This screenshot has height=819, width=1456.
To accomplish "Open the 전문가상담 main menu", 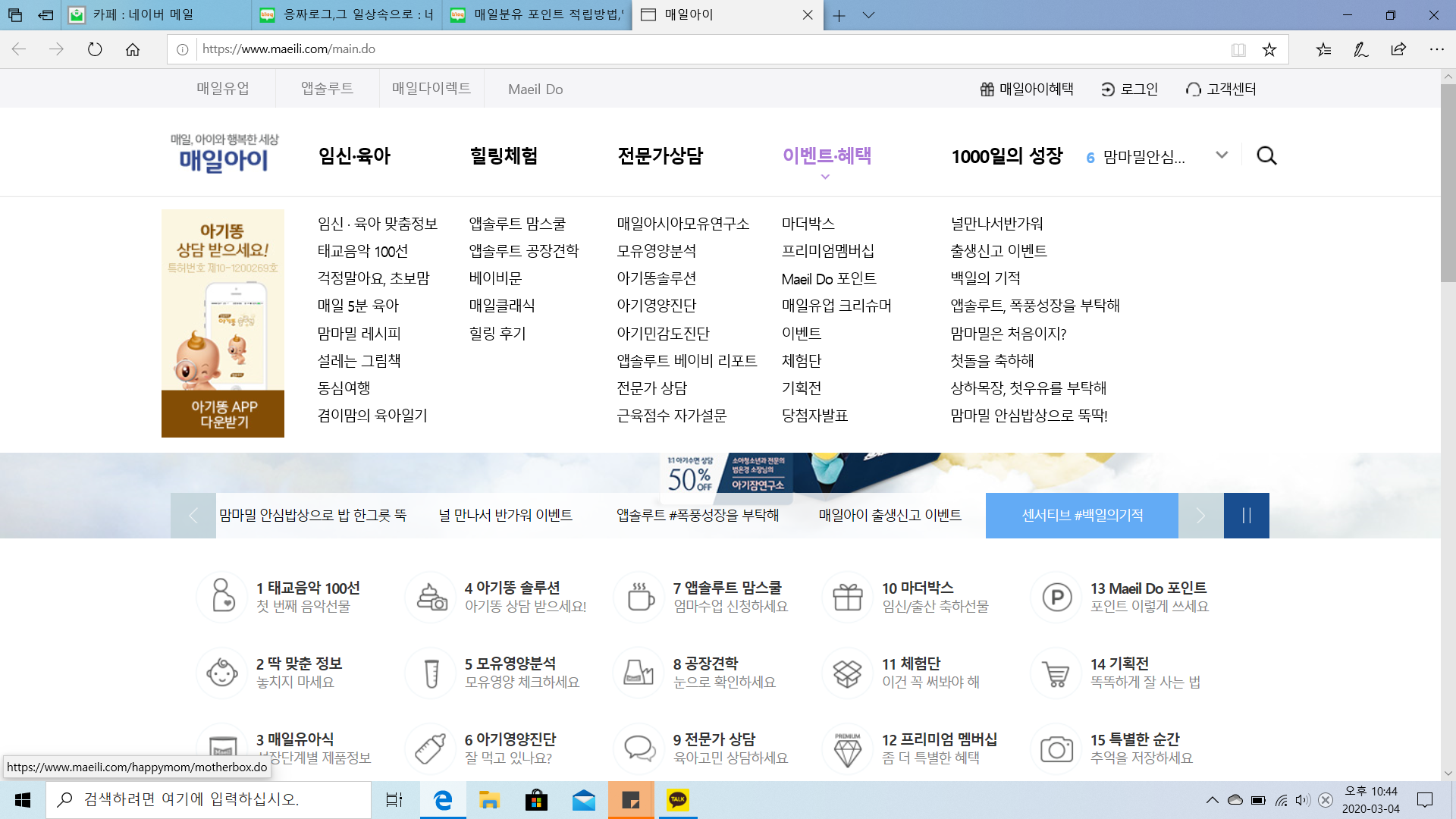I will pyautogui.click(x=661, y=156).
